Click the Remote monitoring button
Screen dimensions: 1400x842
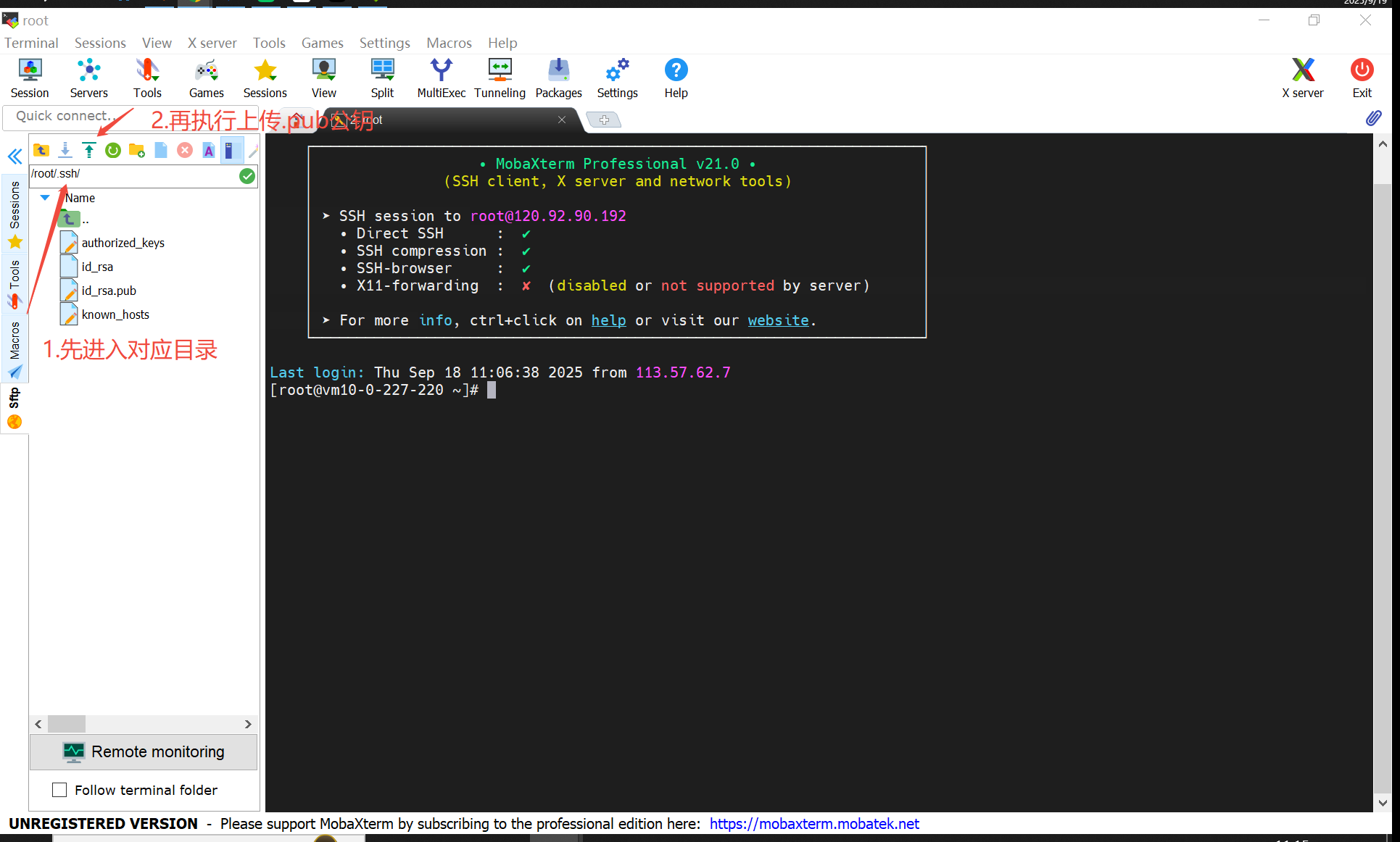144,752
